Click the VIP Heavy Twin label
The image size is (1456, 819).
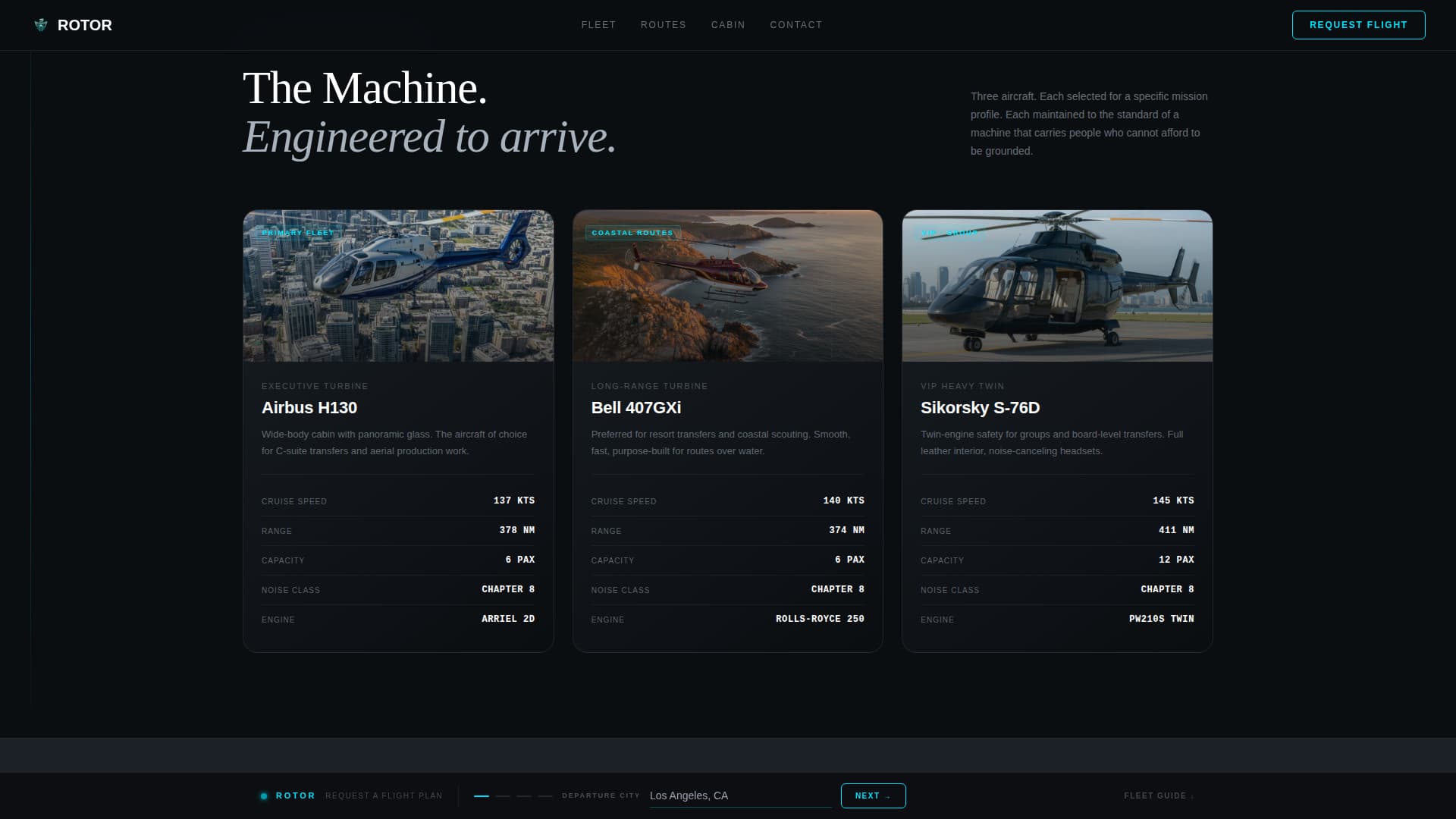coord(962,386)
